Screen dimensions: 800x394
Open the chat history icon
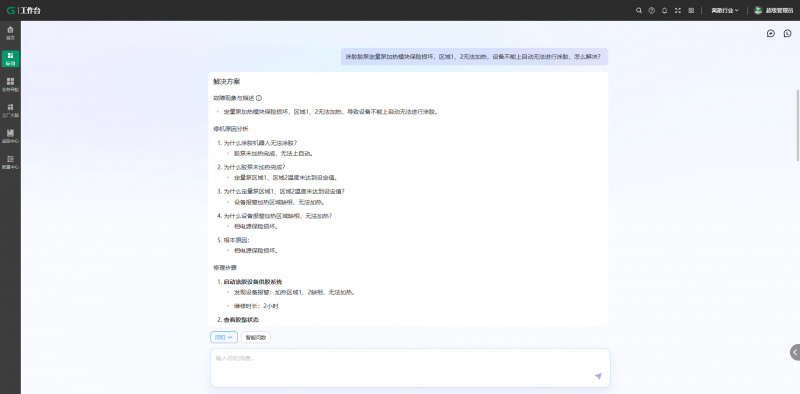coord(788,33)
